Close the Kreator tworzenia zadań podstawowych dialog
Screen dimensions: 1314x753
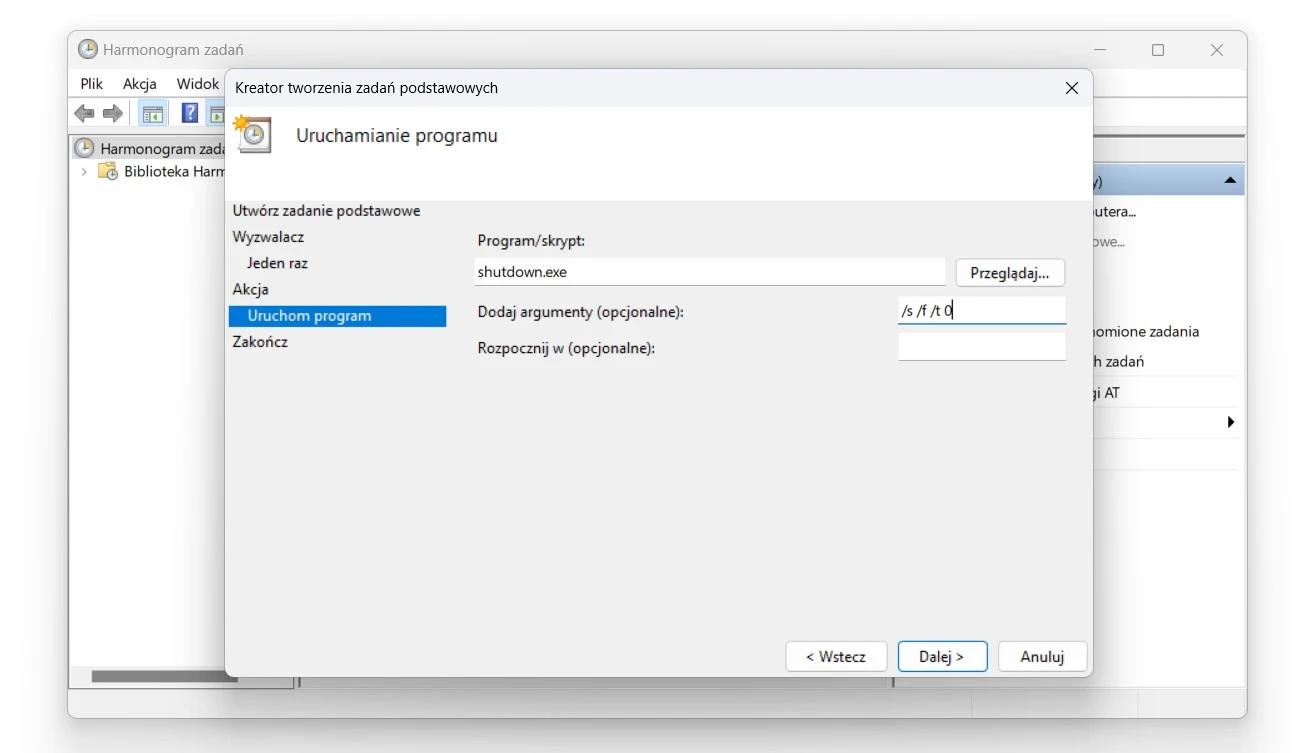coord(1072,88)
